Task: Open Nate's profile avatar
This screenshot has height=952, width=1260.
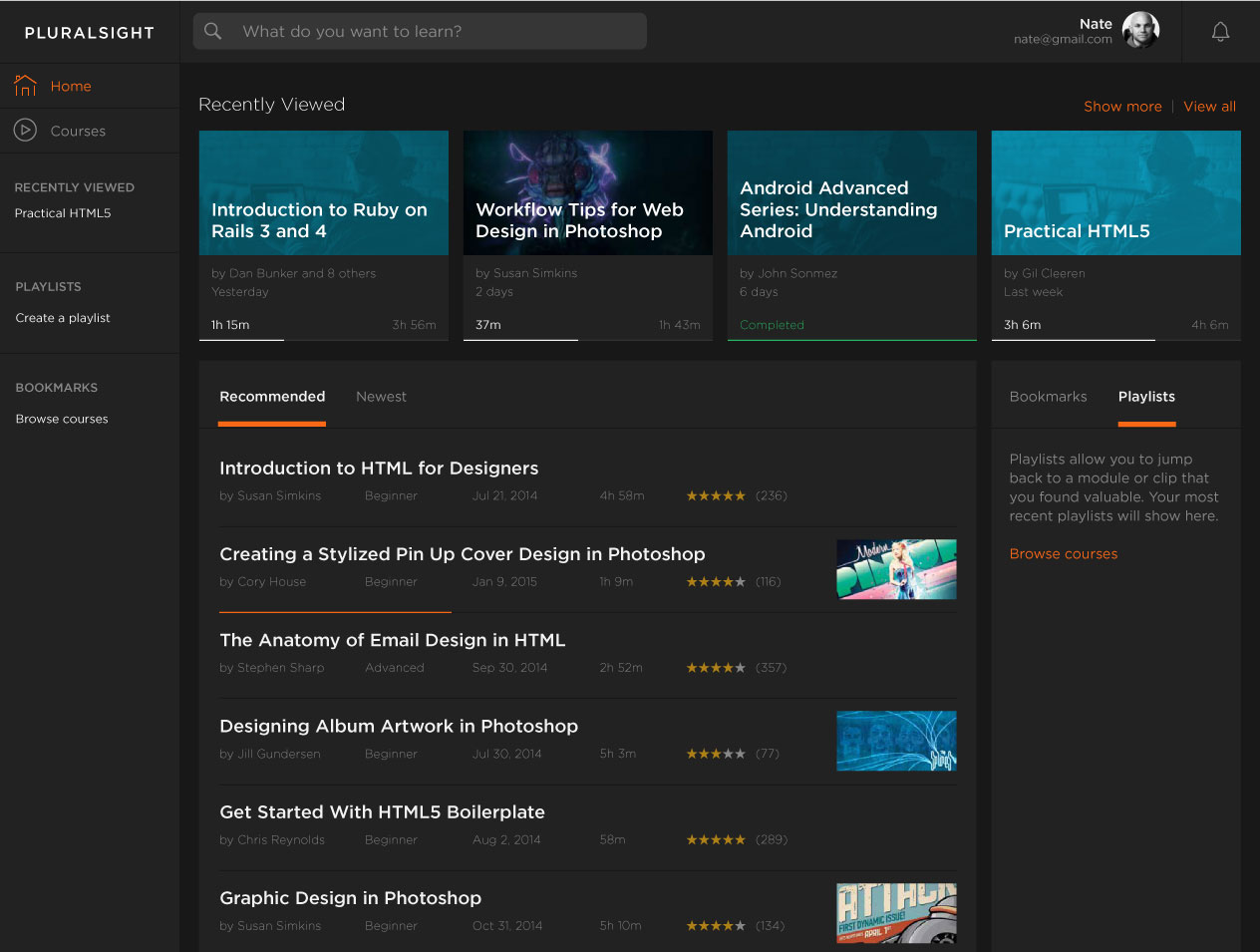Action: [1140, 31]
